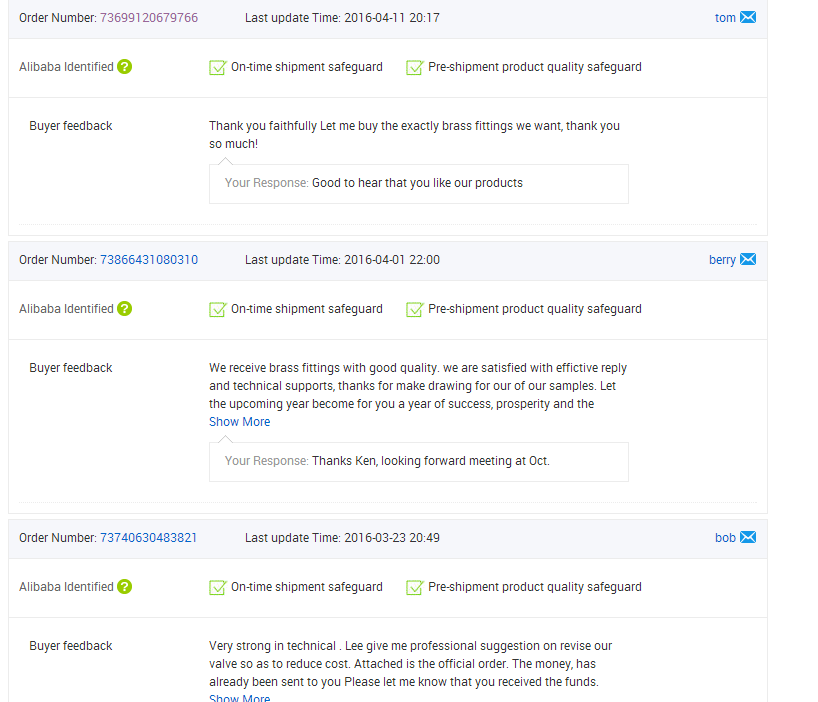The image size is (818, 702).
Task: Open order number 73740630483821
Action: point(149,538)
